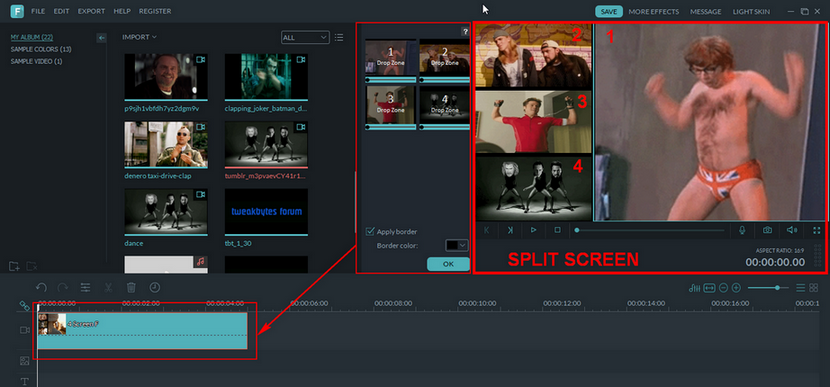
Task: Zoom in the timeline with plus
Action: [x=736, y=288]
